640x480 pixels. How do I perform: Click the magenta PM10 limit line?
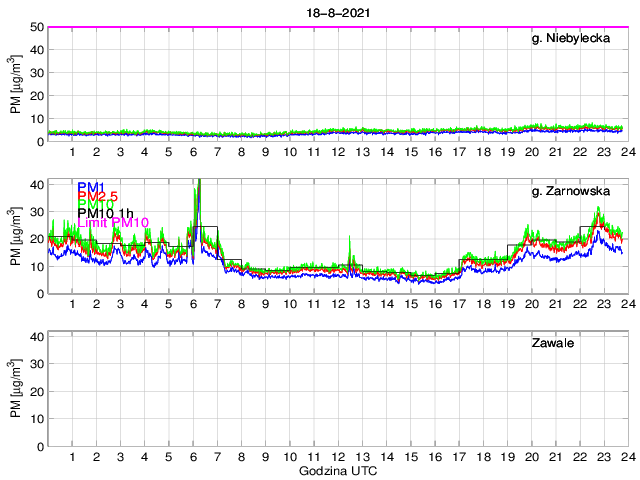click(x=338, y=27)
